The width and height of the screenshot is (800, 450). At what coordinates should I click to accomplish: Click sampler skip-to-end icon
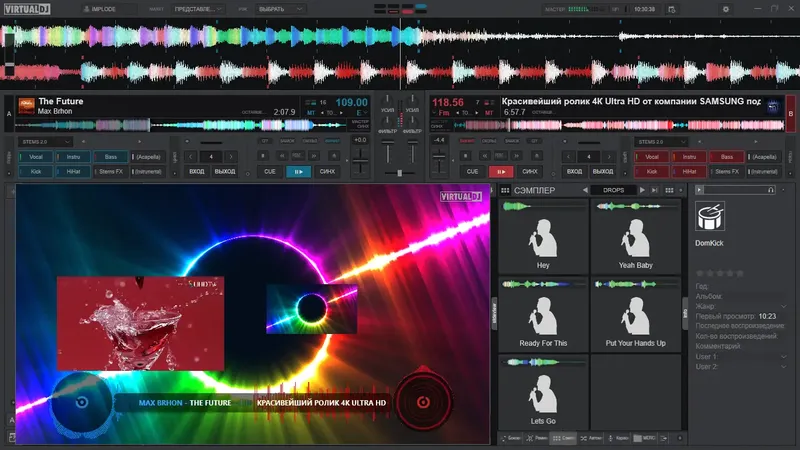pos(655,190)
